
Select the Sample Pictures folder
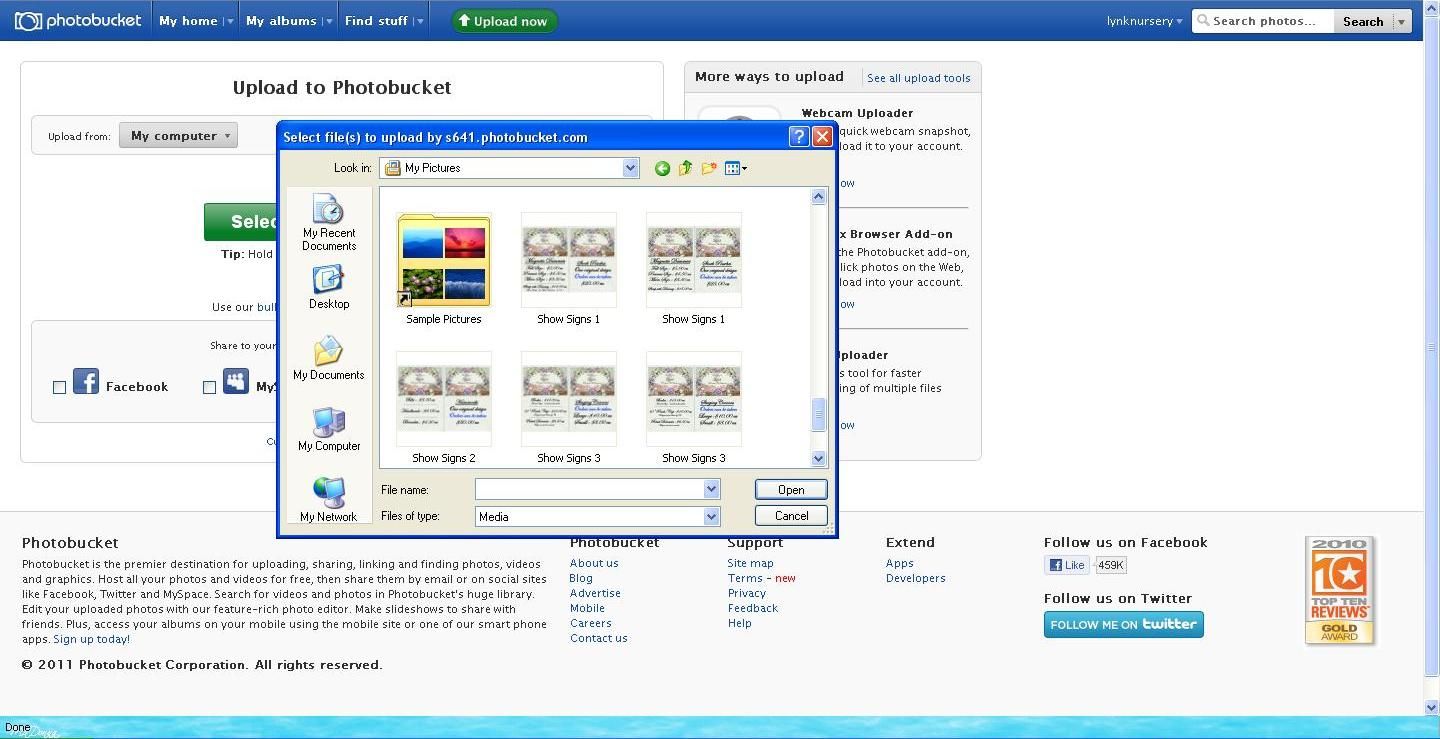click(444, 269)
